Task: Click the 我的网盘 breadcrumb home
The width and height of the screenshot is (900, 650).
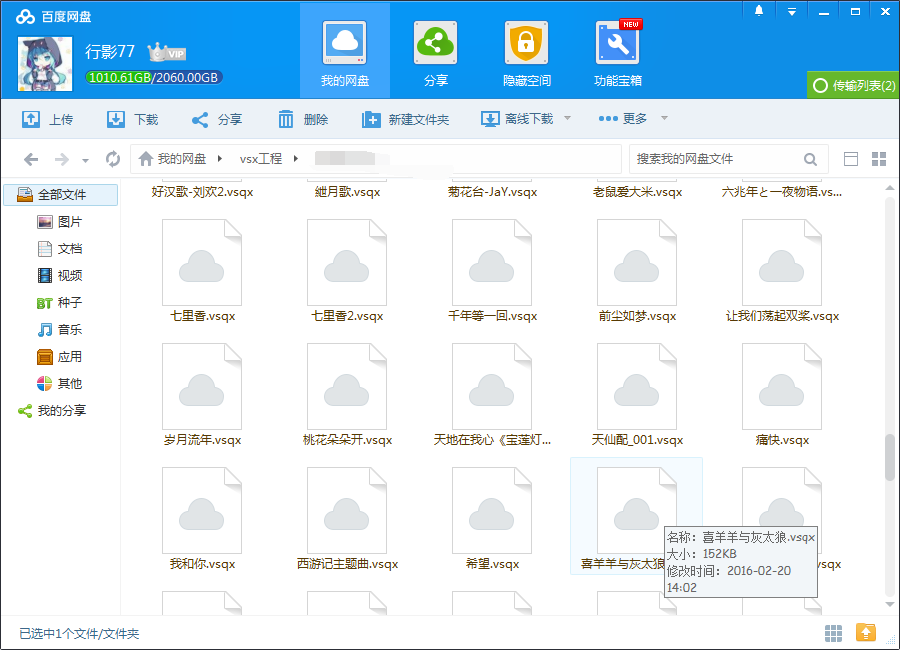Action: pos(173,158)
